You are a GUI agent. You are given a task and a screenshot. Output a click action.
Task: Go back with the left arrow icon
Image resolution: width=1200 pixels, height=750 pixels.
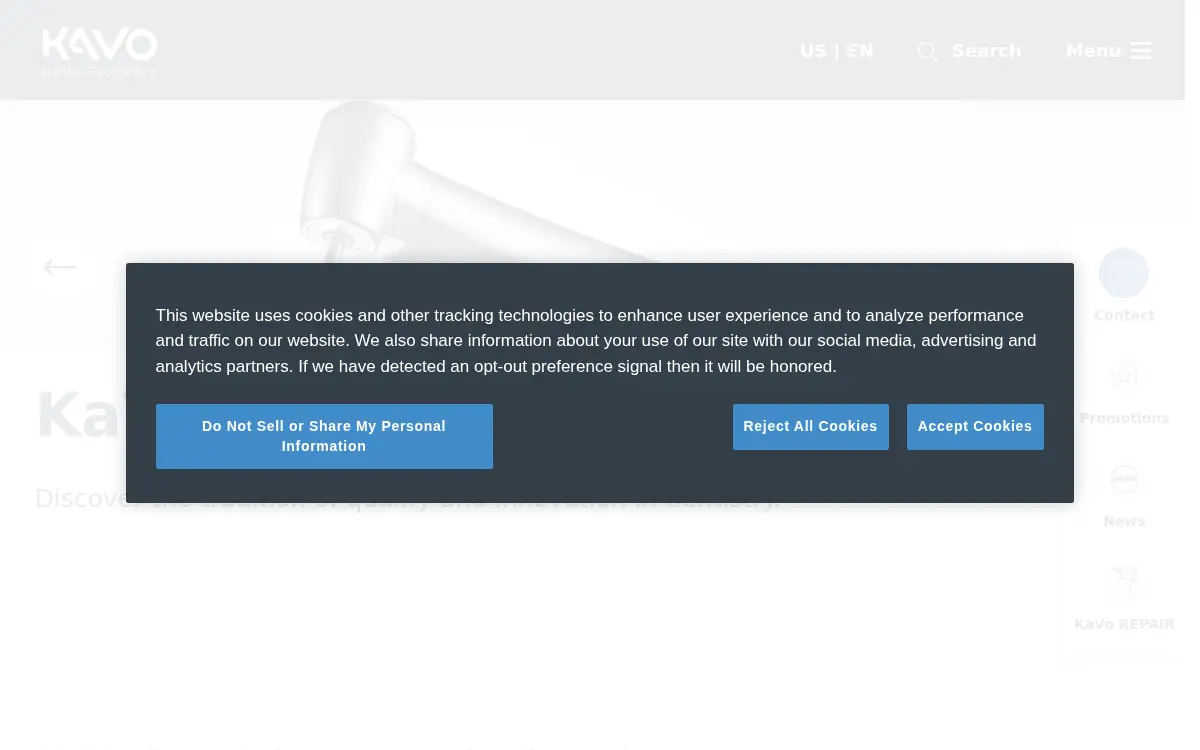[60, 267]
